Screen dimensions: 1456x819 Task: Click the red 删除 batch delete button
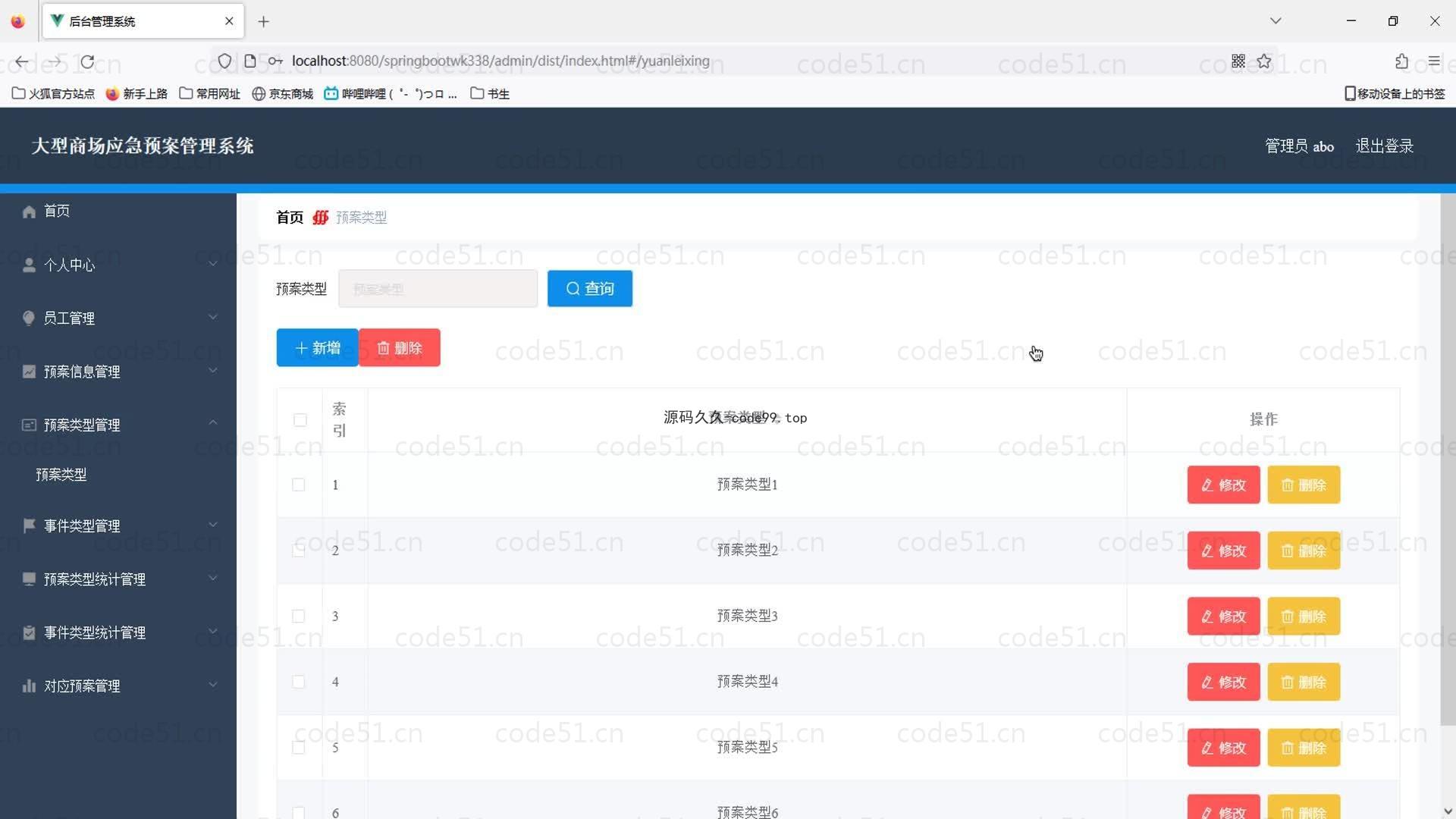click(x=400, y=348)
